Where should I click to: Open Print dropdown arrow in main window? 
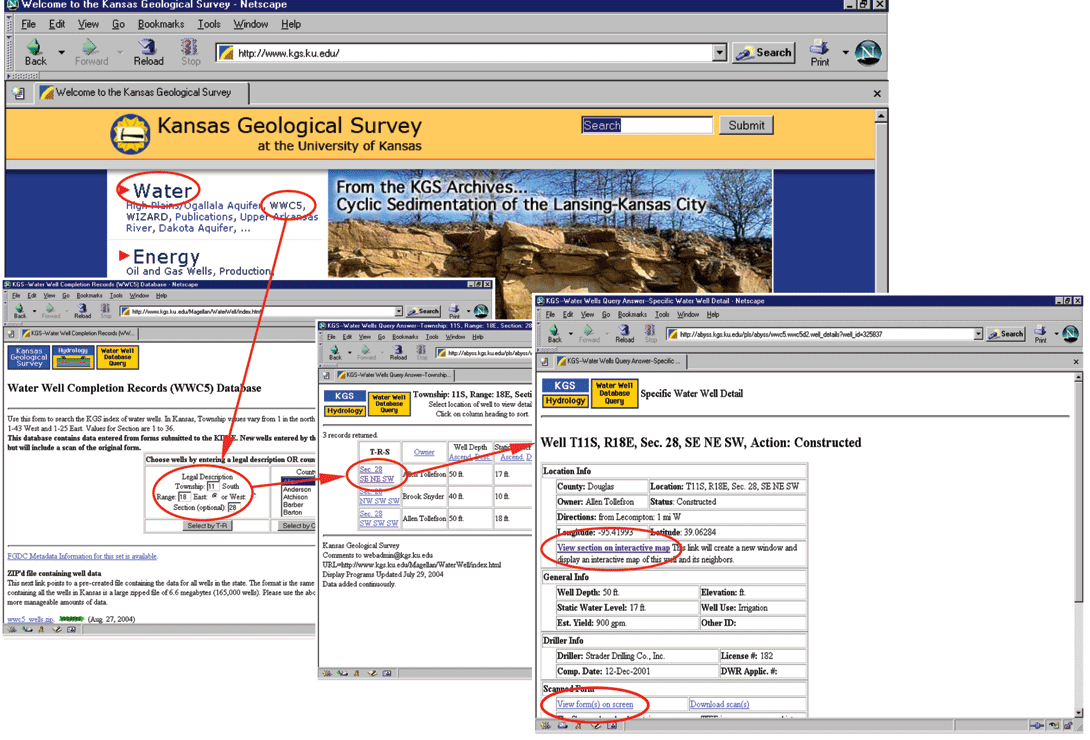click(x=845, y=52)
